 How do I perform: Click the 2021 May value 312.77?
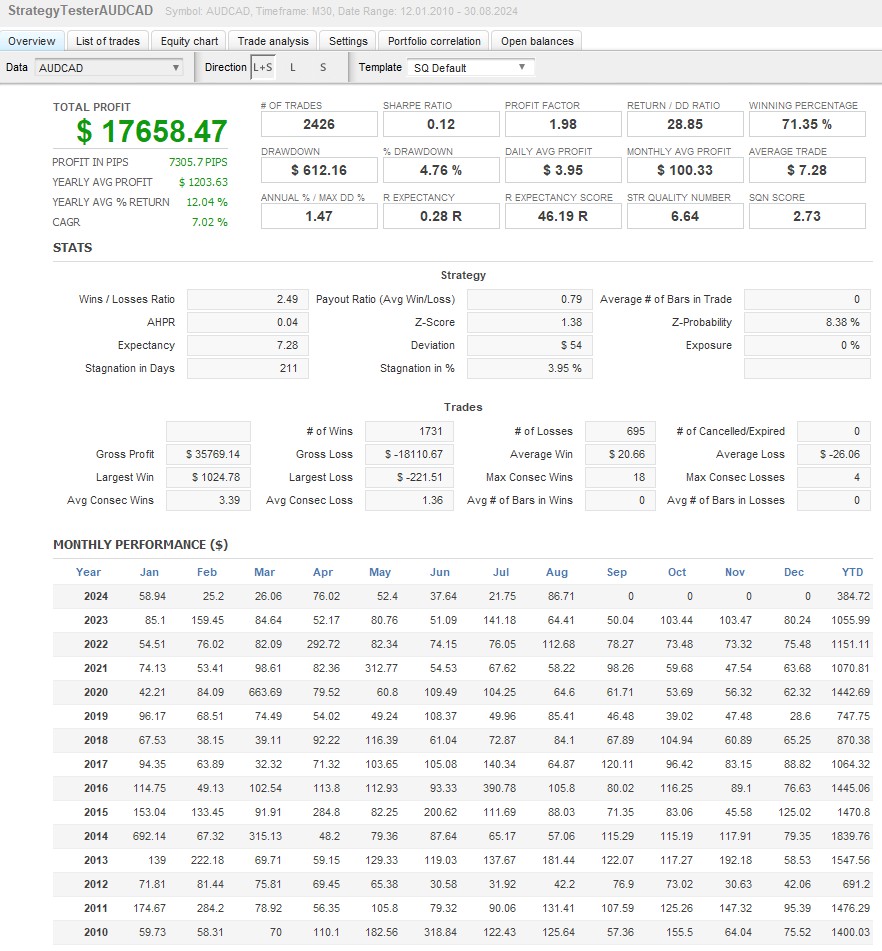coord(382,668)
